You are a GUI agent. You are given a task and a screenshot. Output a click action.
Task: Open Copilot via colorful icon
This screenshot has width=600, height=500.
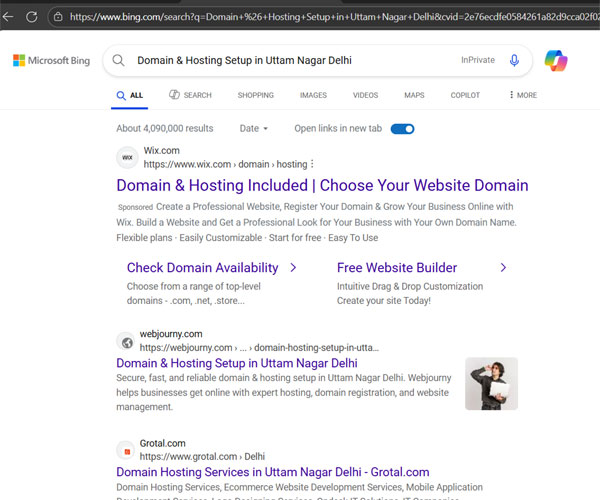click(x=556, y=61)
